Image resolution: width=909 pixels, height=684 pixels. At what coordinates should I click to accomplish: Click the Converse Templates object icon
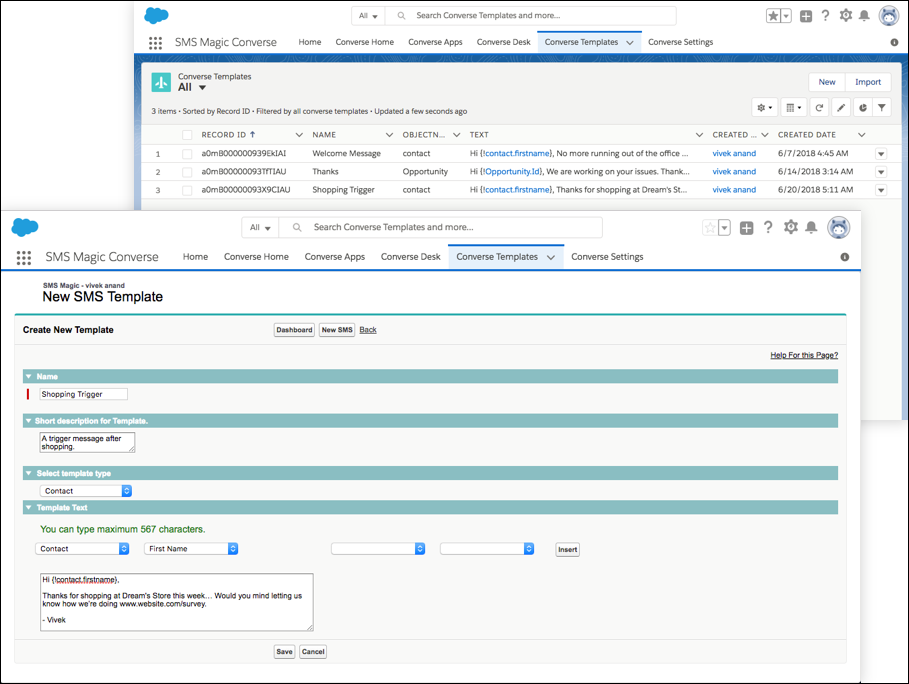(x=161, y=82)
